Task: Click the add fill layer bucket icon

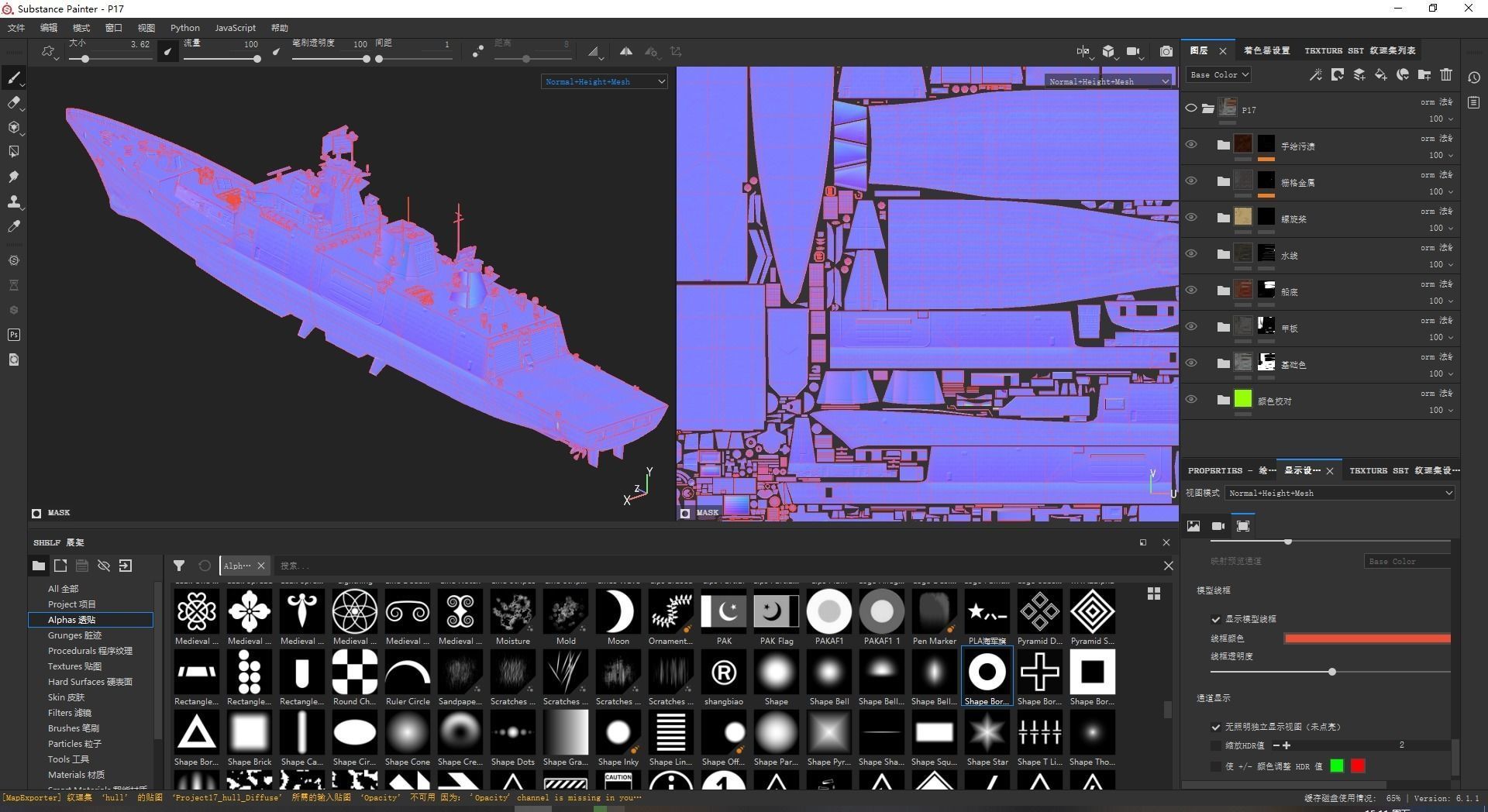Action: [x=1381, y=74]
